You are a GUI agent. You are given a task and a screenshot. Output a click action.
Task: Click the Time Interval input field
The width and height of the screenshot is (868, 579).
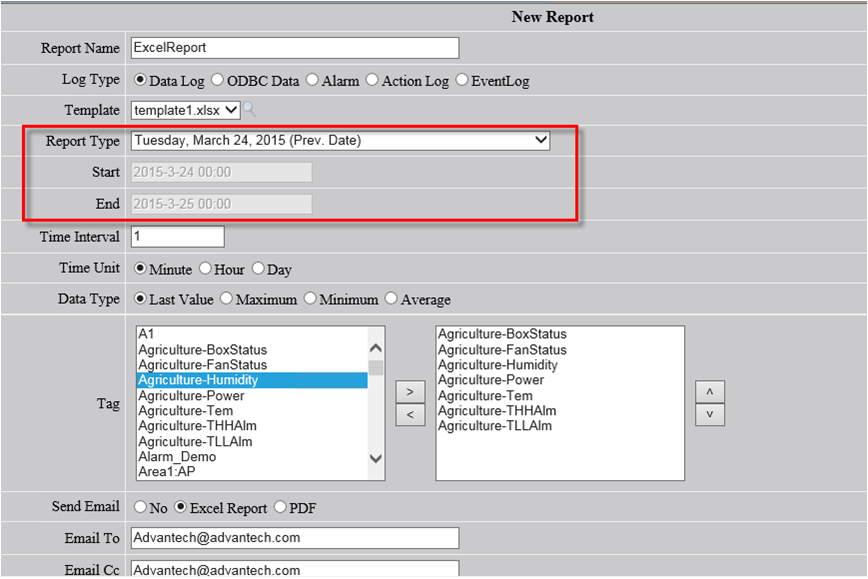[x=177, y=237]
